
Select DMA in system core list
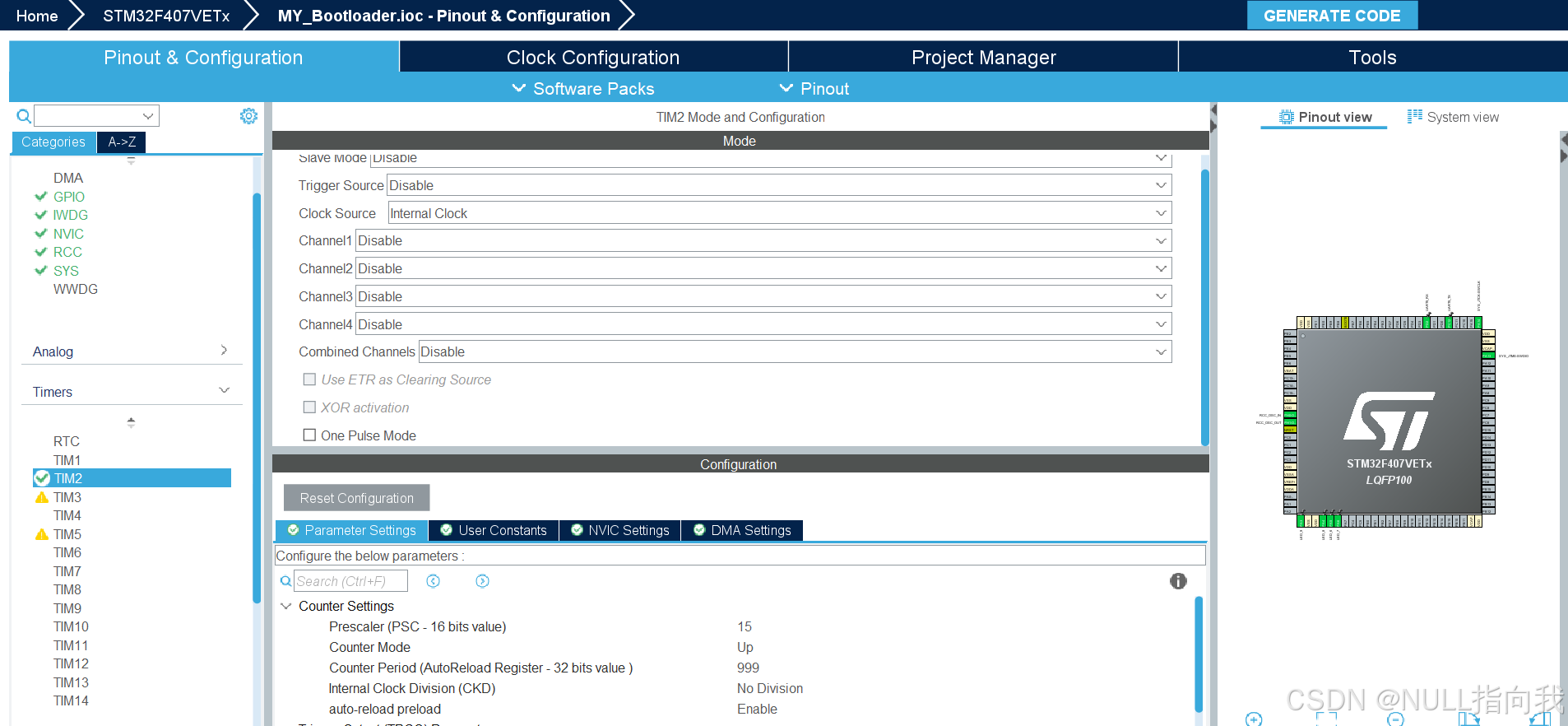(68, 178)
